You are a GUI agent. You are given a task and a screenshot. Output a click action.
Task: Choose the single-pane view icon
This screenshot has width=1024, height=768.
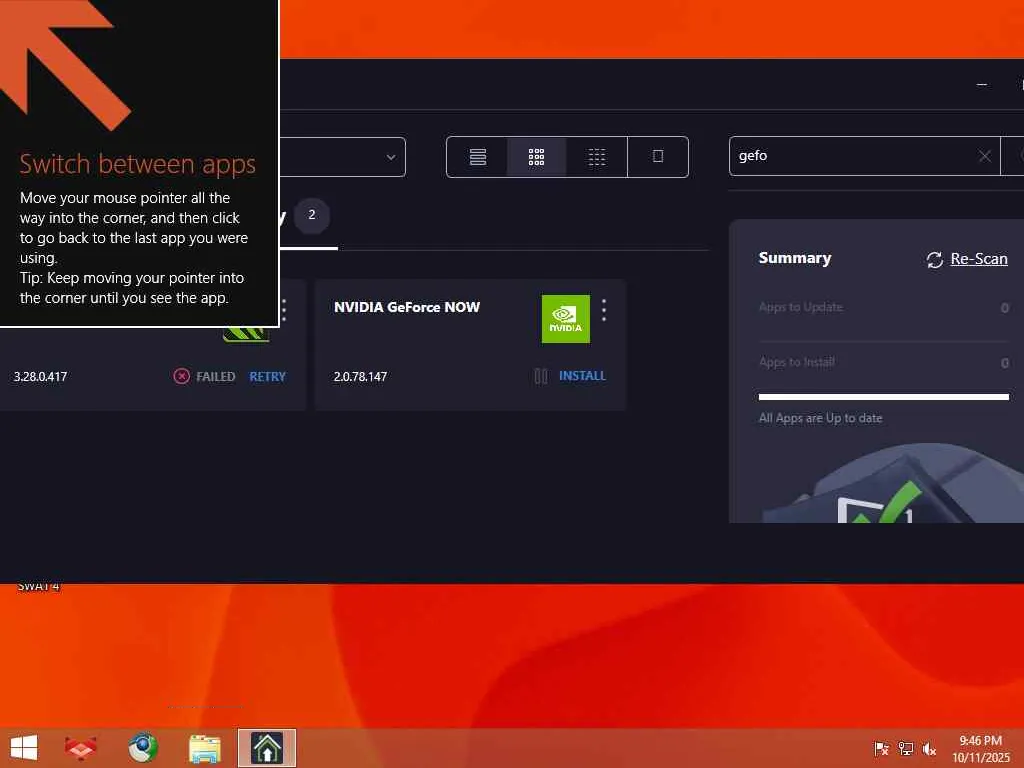tap(658, 157)
